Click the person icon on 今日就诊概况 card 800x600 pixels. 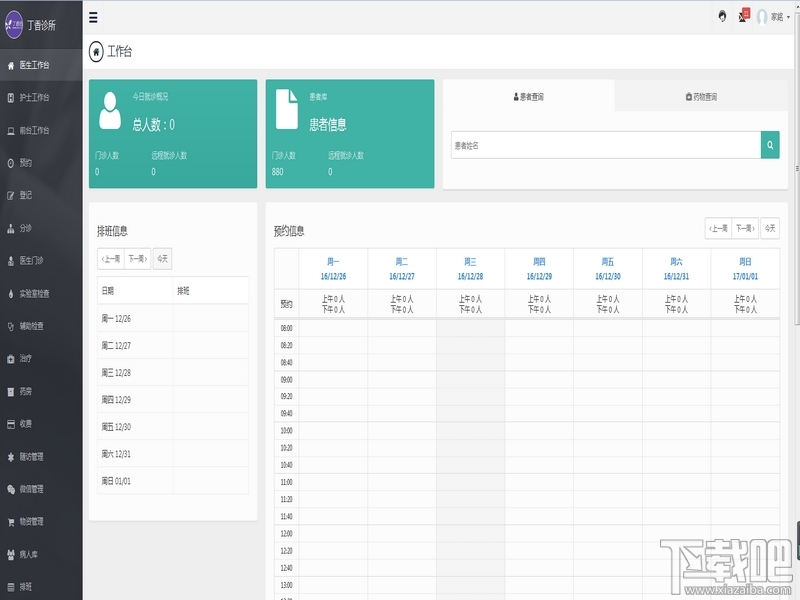tap(110, 110)
